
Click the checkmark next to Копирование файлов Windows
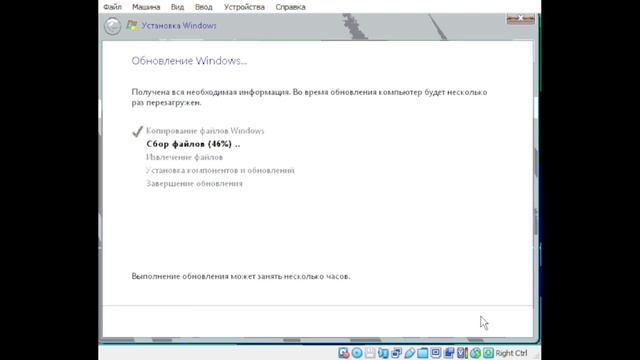point(138,131)
